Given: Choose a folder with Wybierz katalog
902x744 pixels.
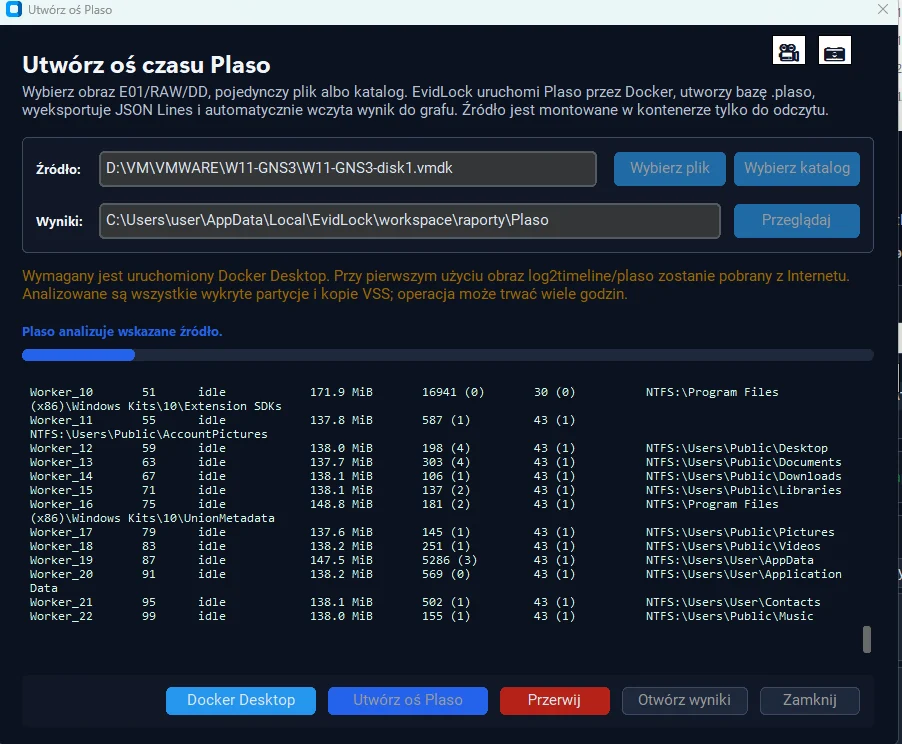Looking at the screenshot, I should [797, 169].
